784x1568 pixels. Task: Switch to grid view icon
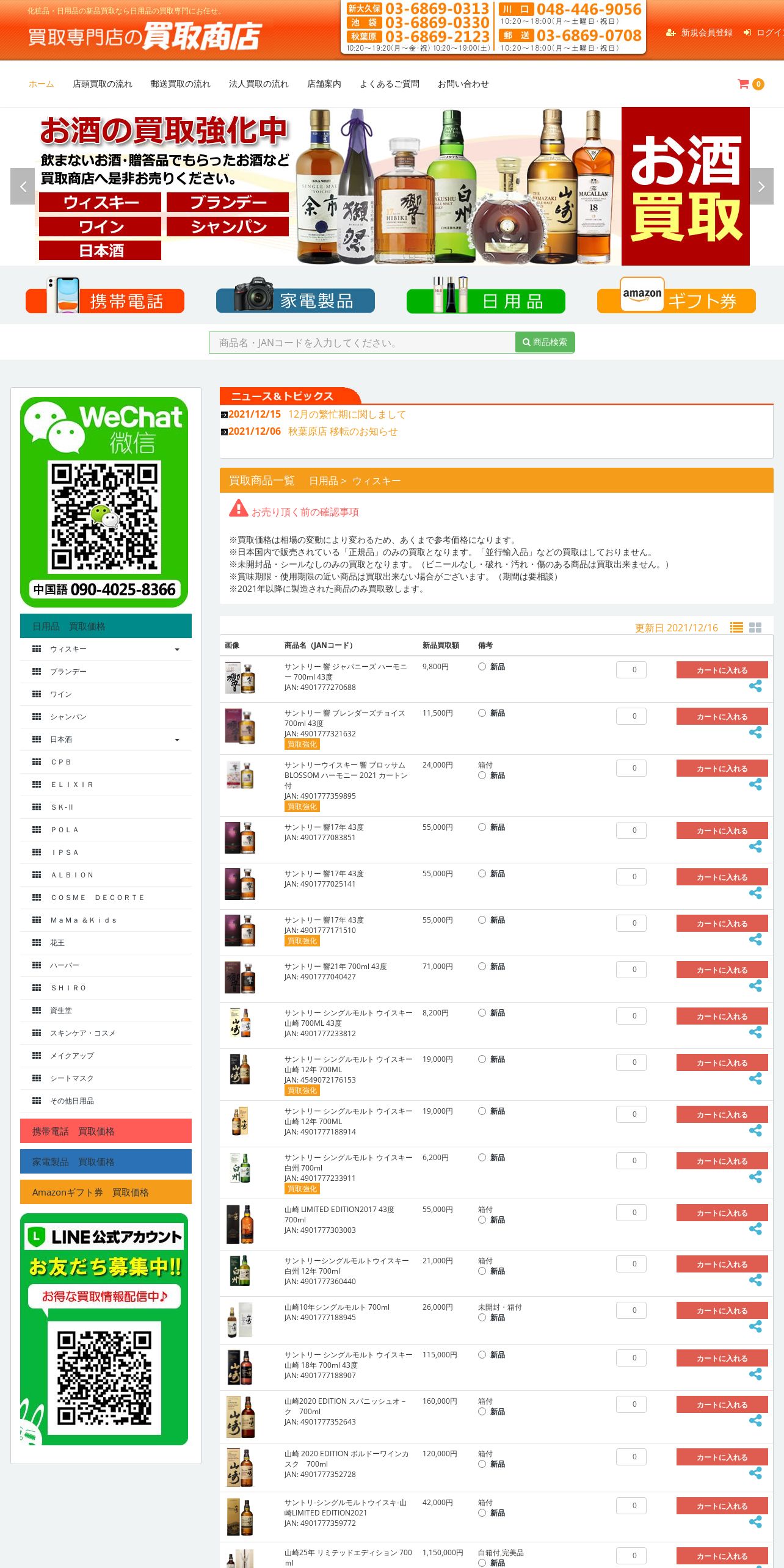(x=755, y=627)
